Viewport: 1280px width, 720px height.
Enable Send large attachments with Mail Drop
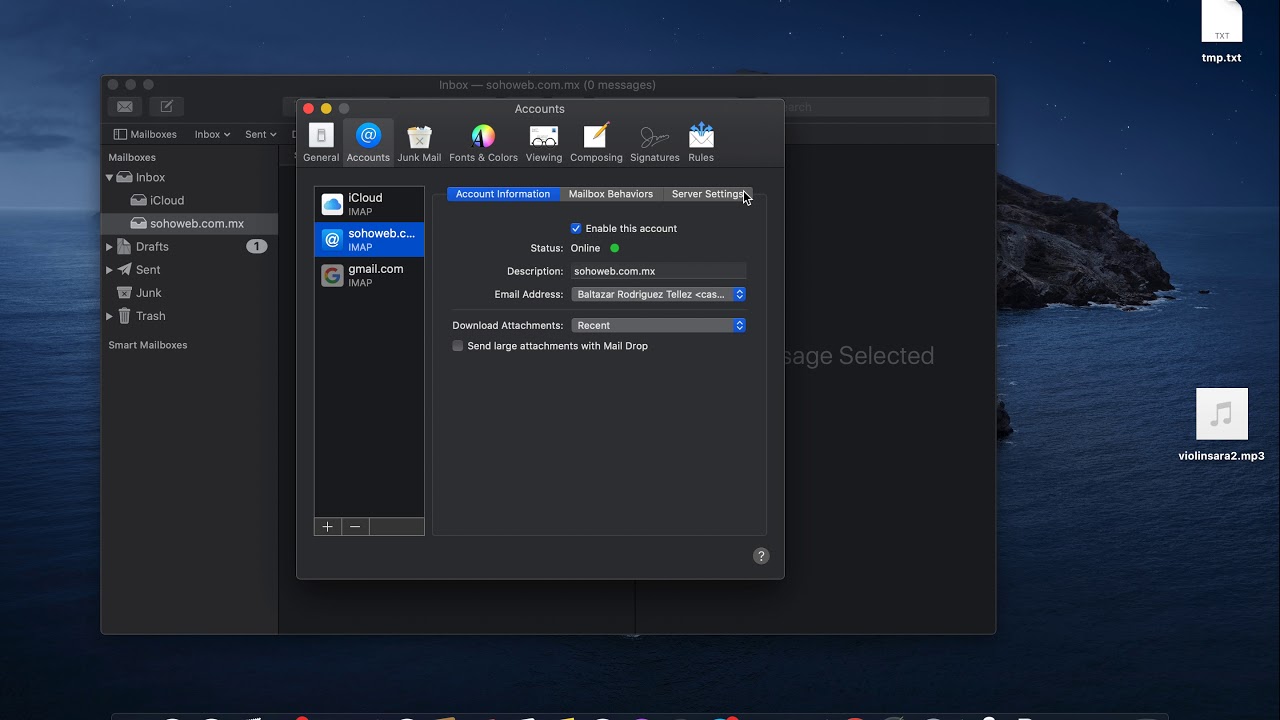(x=458, y=346)
